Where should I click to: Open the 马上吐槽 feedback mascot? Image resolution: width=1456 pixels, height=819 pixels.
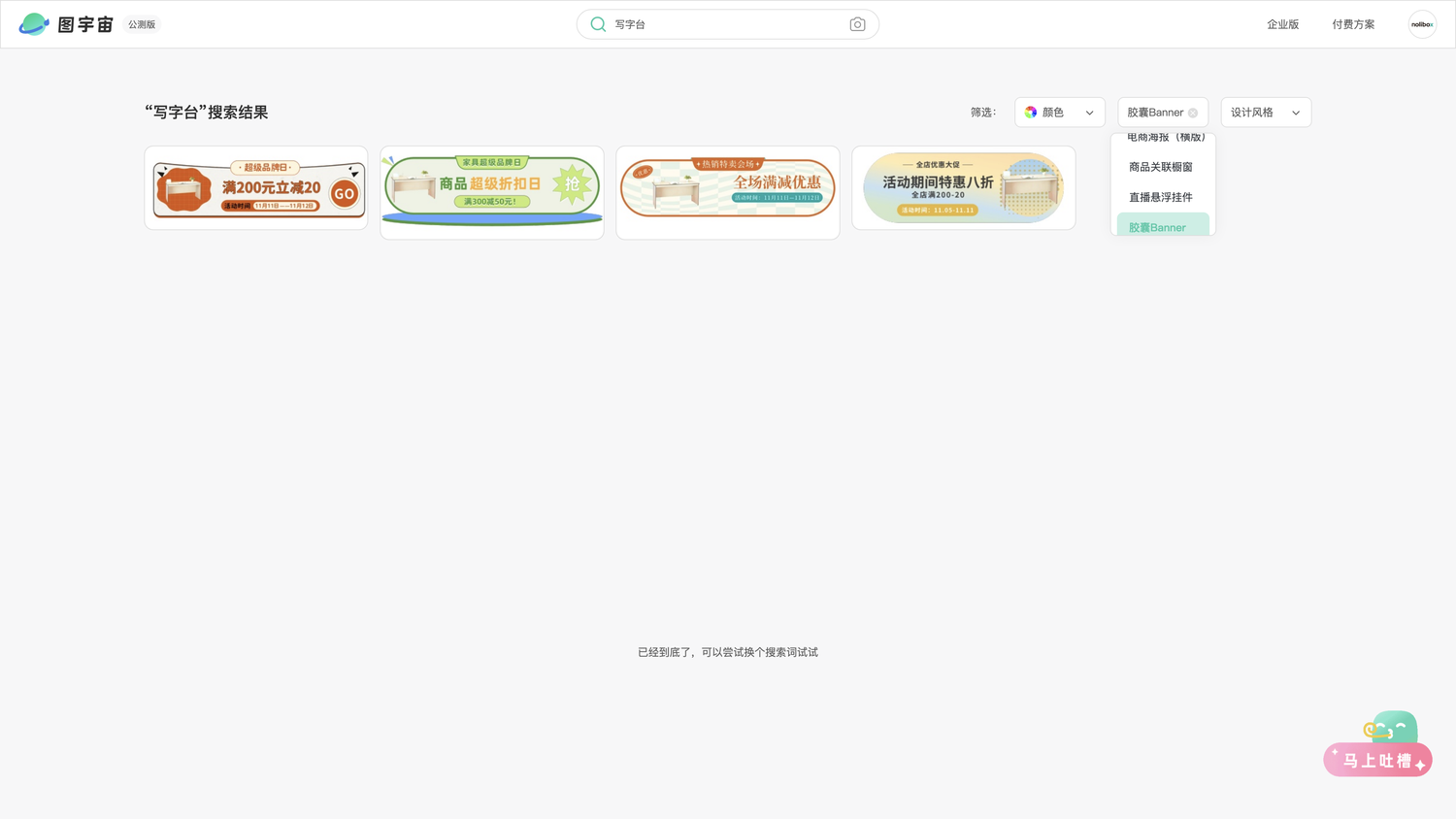click(x=1377, y=744)
